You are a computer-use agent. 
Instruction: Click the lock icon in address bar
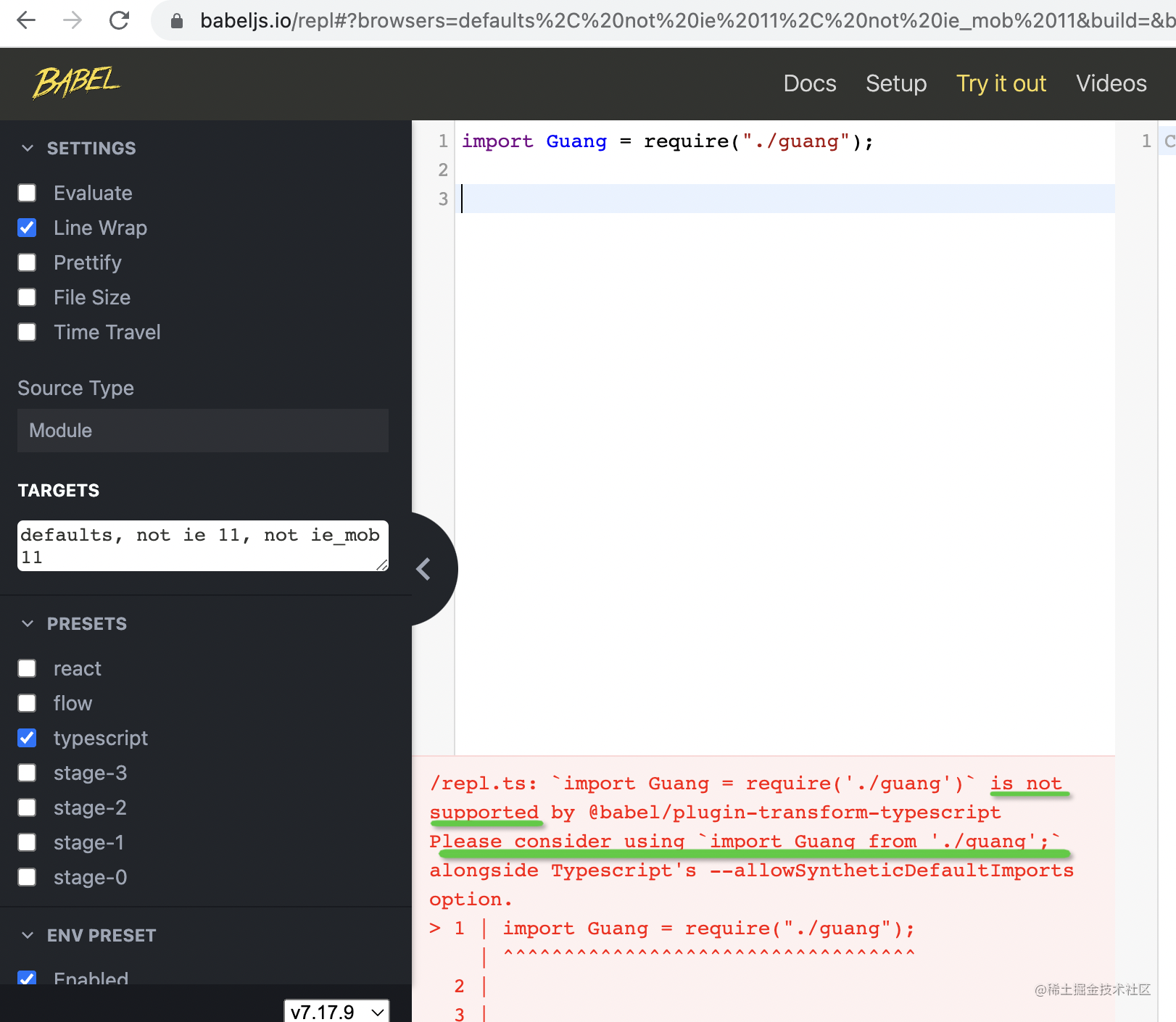click(176, 21)
